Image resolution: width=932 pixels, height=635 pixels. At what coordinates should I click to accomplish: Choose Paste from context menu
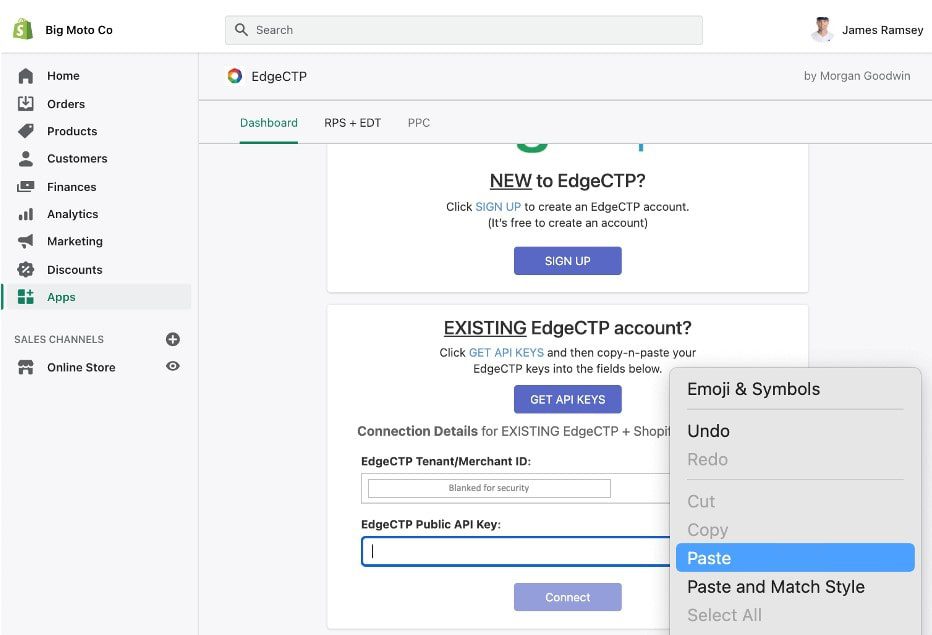tap(795, 558)
